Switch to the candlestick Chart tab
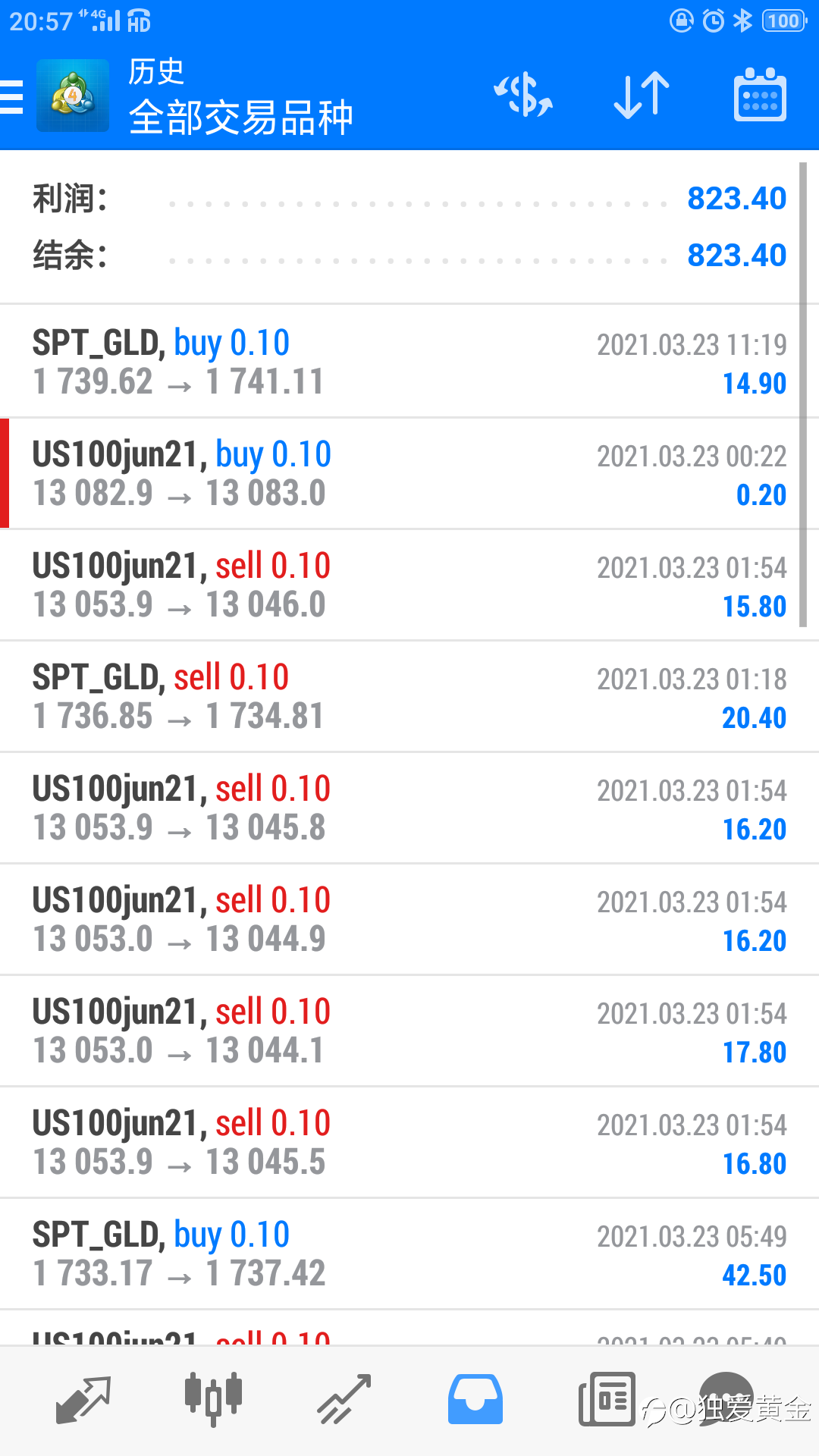Screen dimensions: 819x1456 coord(214,1399)
